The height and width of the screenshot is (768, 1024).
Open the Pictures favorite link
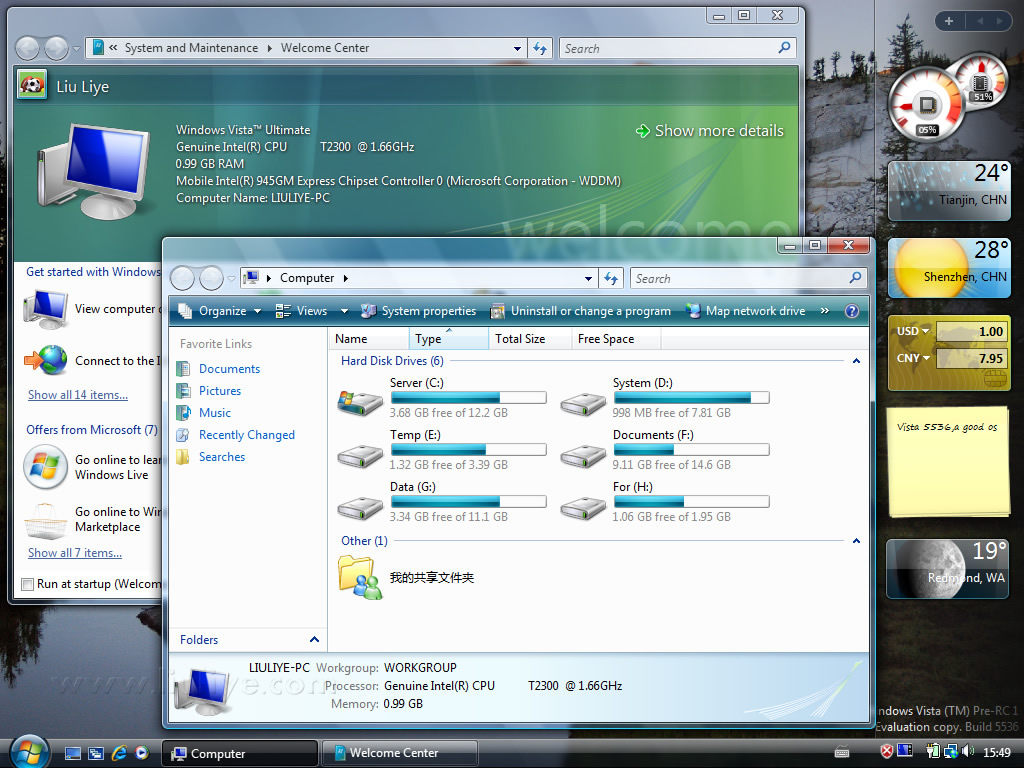(220, 391)
